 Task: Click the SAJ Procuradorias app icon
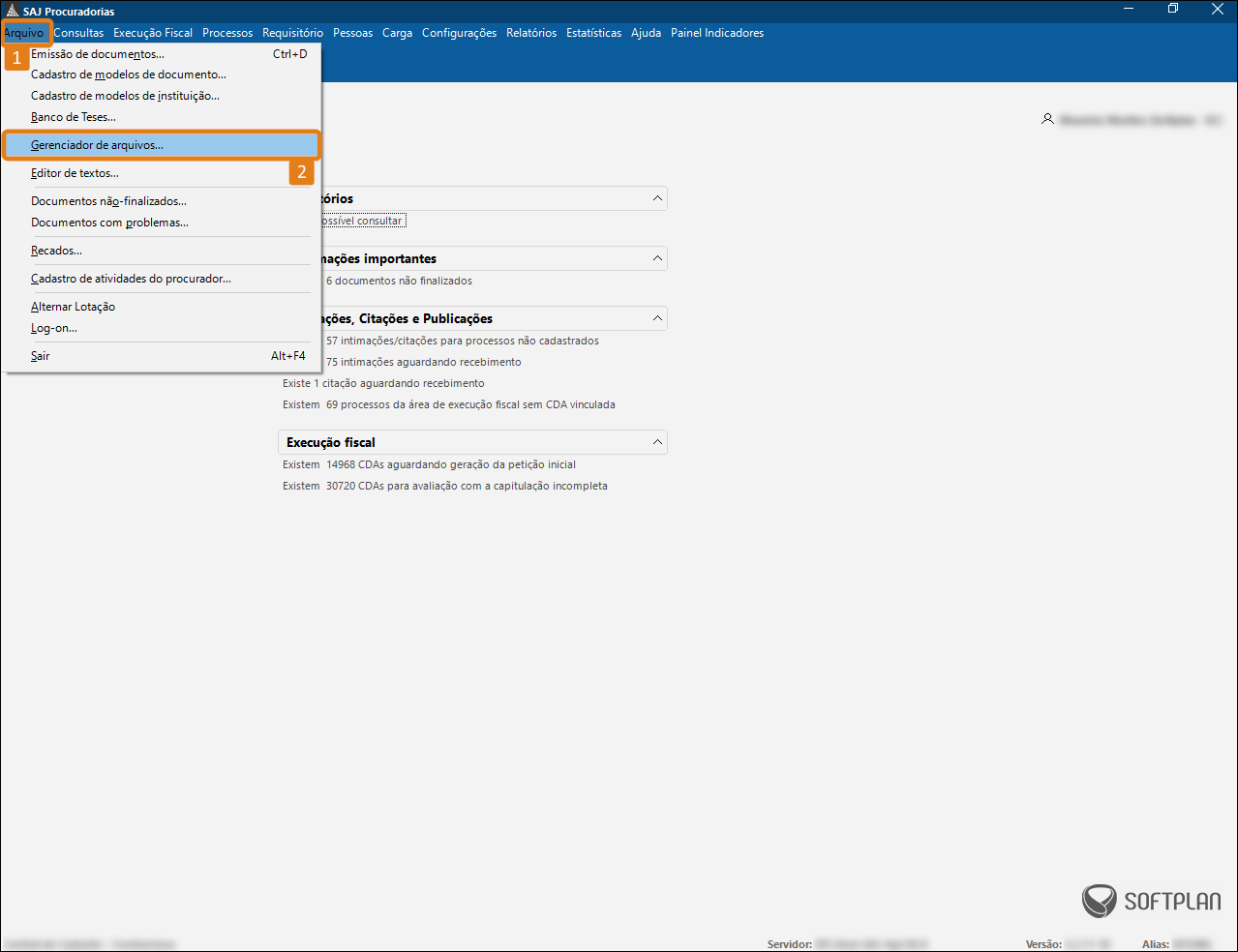[13, 11]
